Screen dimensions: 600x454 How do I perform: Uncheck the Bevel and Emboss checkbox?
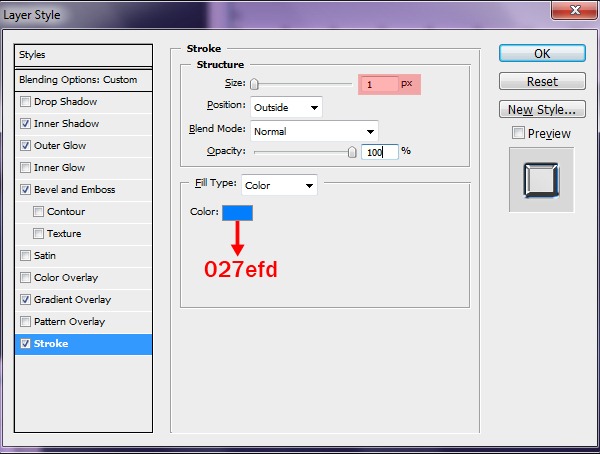25,189
